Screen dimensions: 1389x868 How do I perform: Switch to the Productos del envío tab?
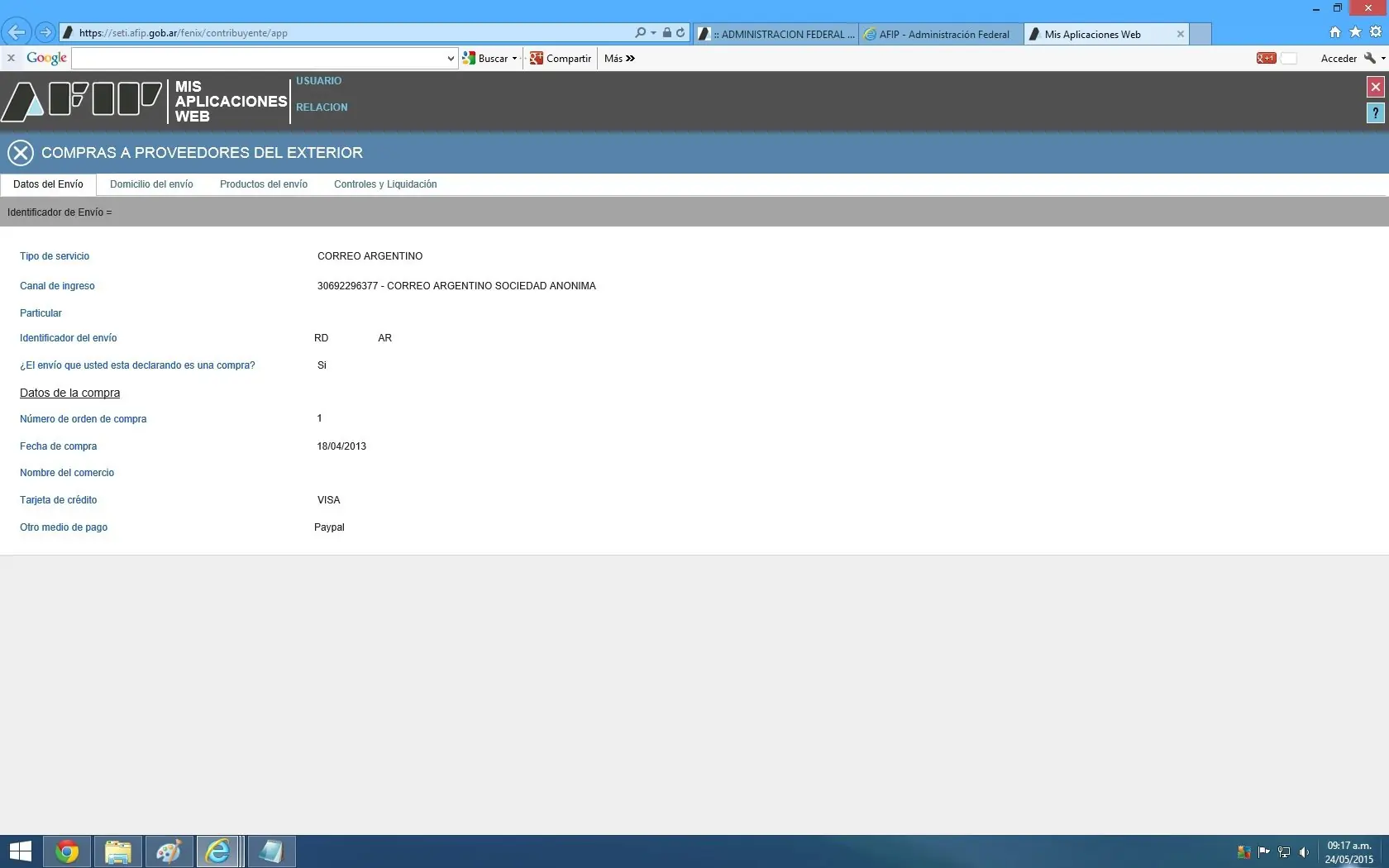pyautogui.click(x=264, y=184)
